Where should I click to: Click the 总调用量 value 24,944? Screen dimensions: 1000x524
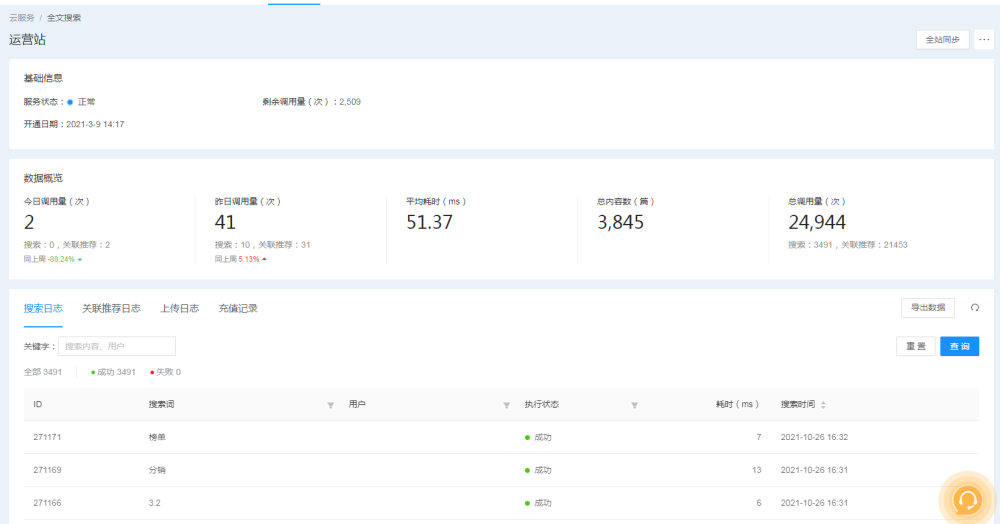click(817, 222)
